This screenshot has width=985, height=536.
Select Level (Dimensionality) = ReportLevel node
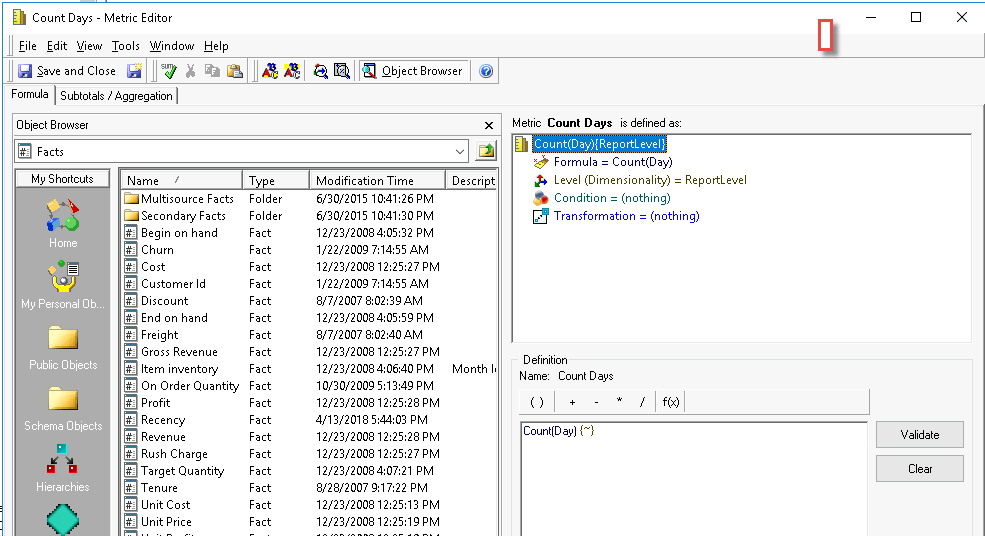[650, 180]
